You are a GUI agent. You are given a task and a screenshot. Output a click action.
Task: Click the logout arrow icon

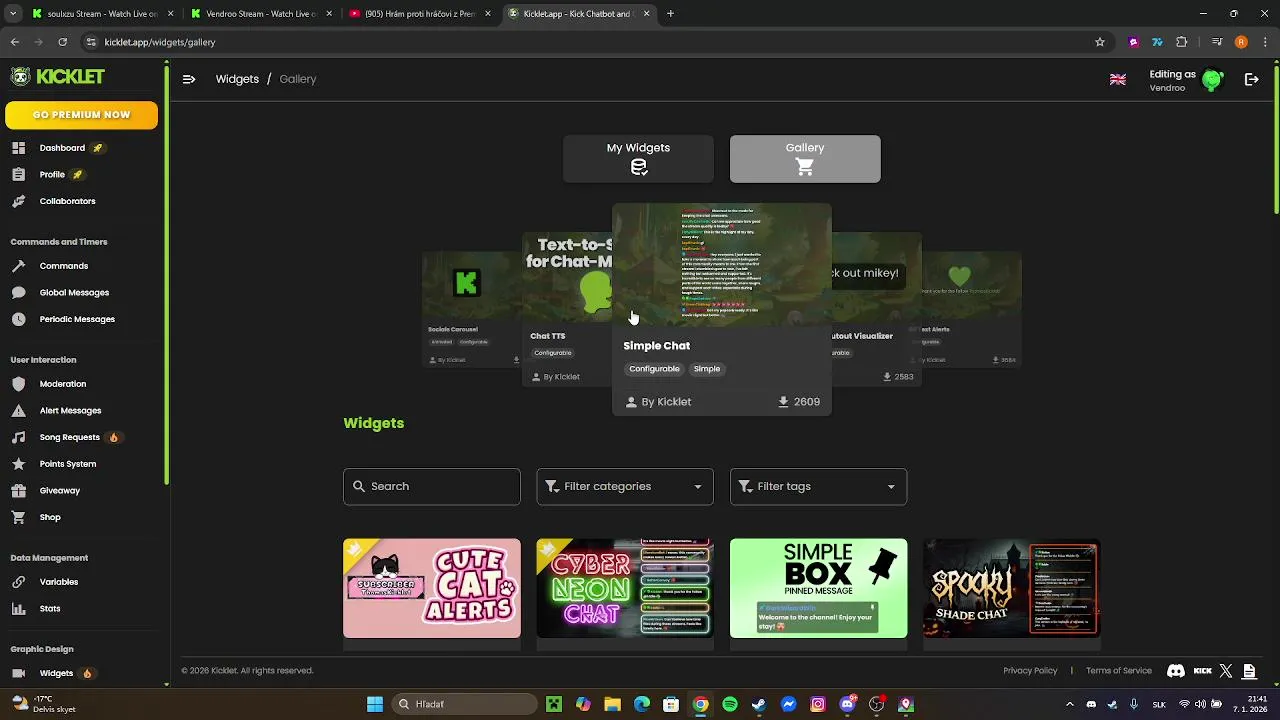point(1251,80)
